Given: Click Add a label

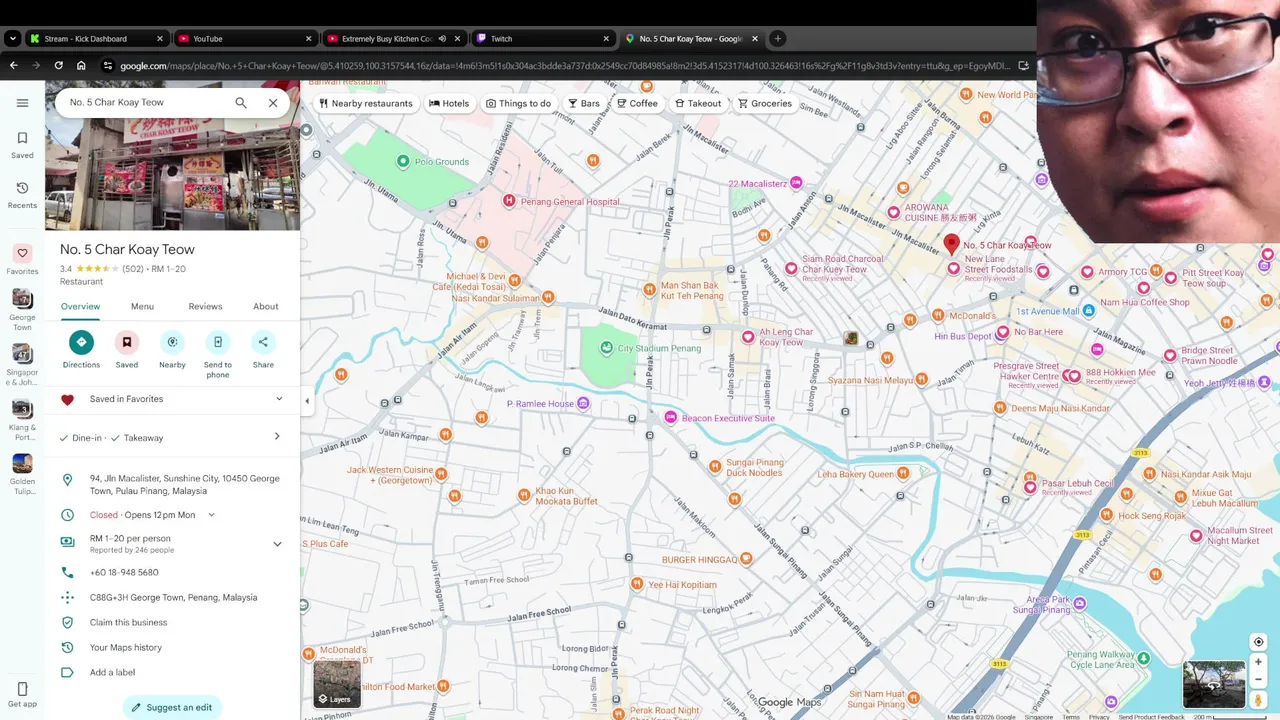Looking at the screenshot, I should coord(112,673).
